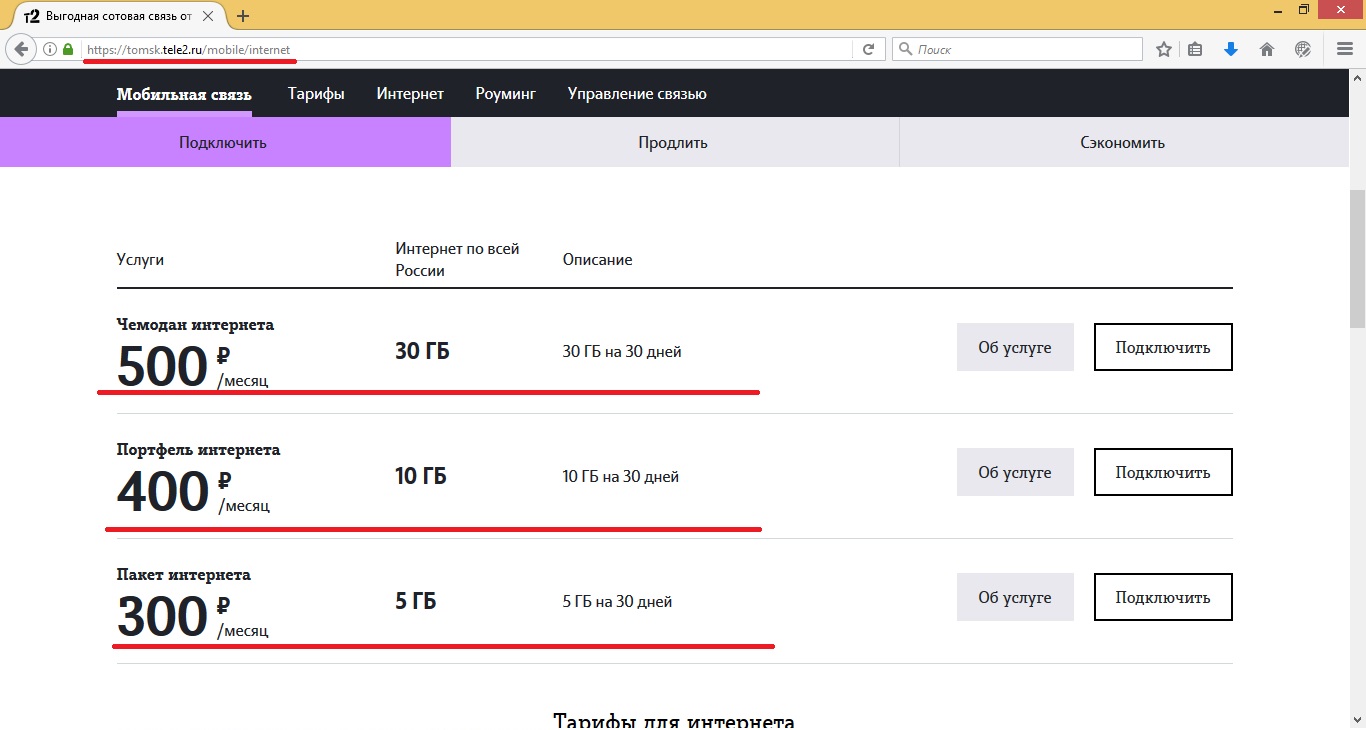The width and height of the screenshot is (1366, 730).
Task: Open the Роуминг menu item
Action: (x=505, y=94)
